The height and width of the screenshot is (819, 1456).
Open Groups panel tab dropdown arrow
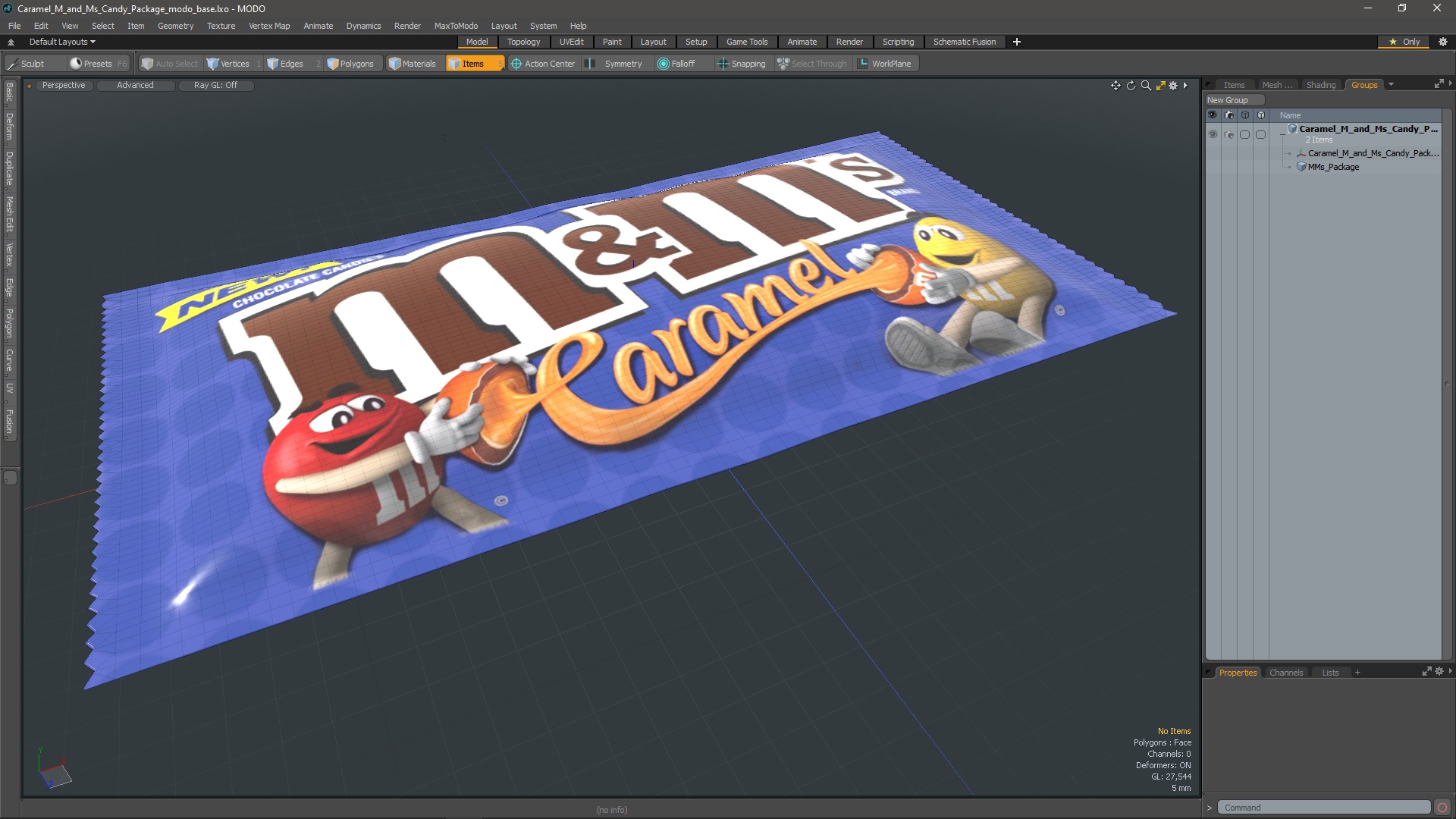point(1391,85)
